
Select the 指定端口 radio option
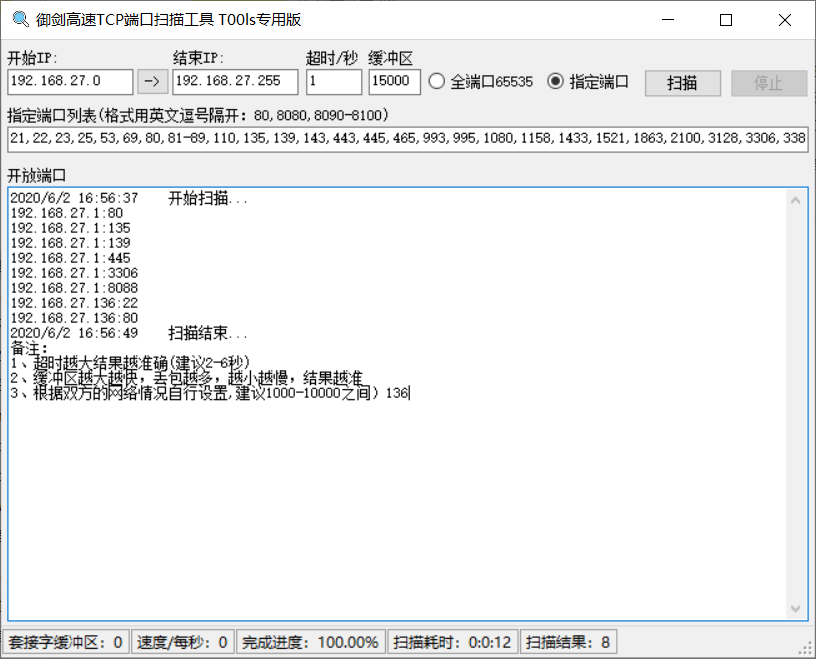556,82
